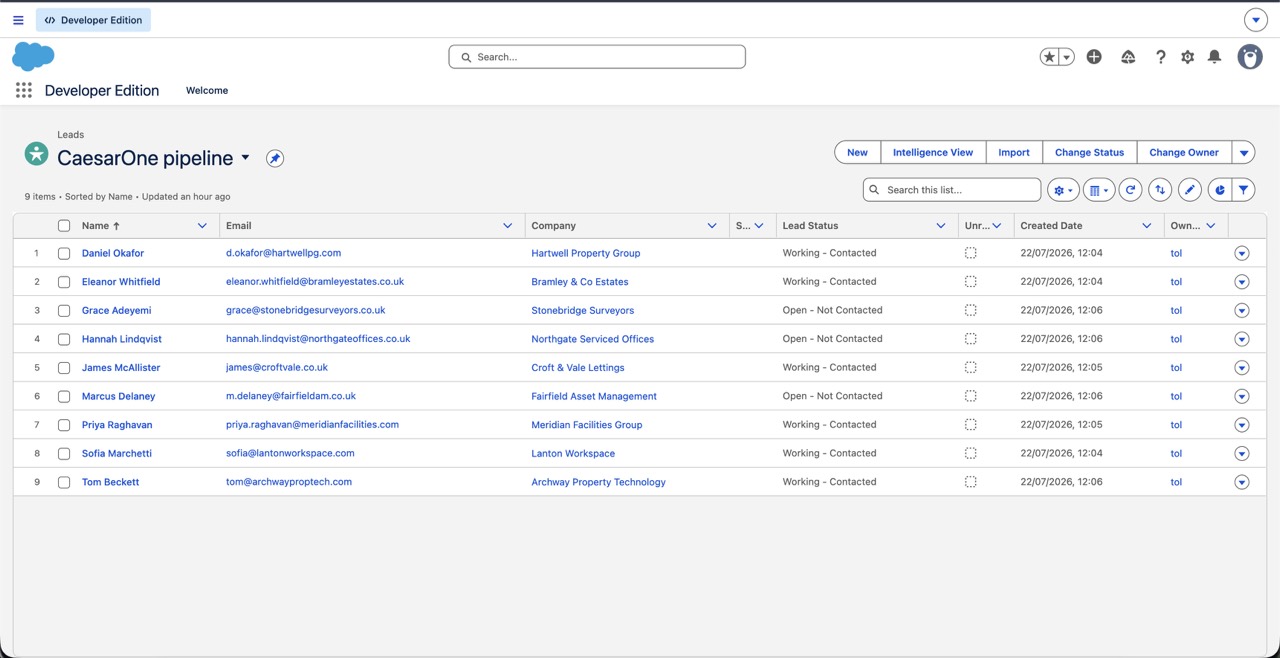Open the Hartwell Property Group company link
The height and width of the screenshot is (658, 1280).
pos(586,253)
